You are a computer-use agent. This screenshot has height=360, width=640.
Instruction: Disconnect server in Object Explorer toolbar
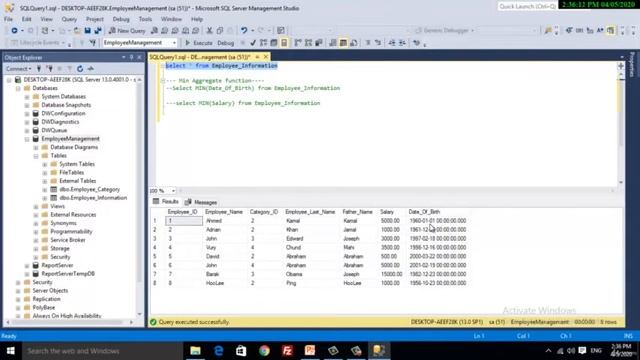point(49,69)
